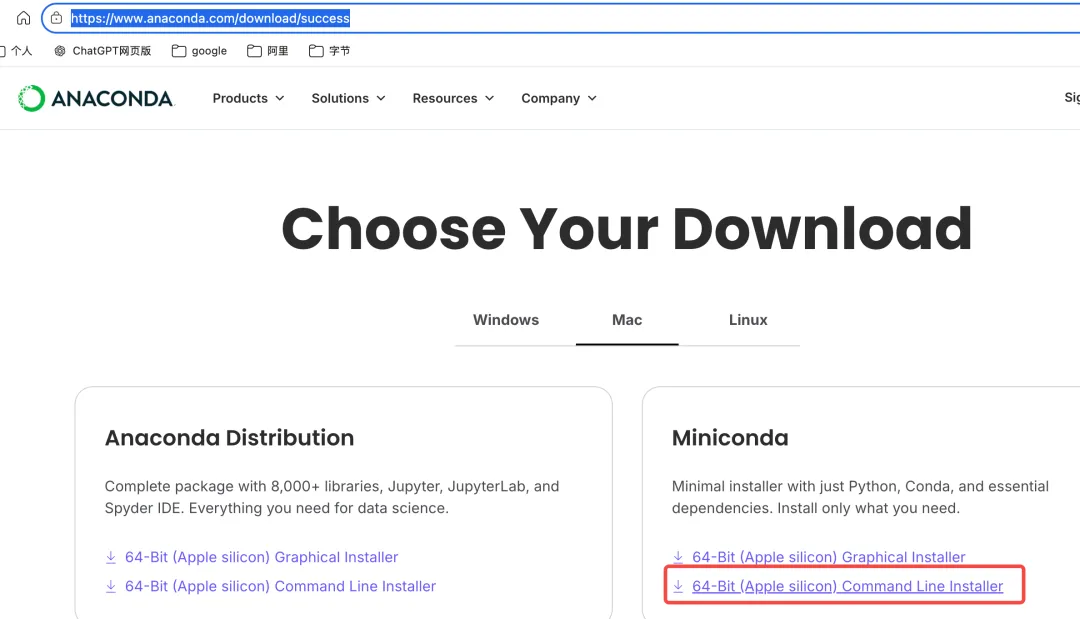Viewport: 1080px width, 619px height.
Task: Download Miniconda Graphical Installer
Action: click(x=819, y=557)
